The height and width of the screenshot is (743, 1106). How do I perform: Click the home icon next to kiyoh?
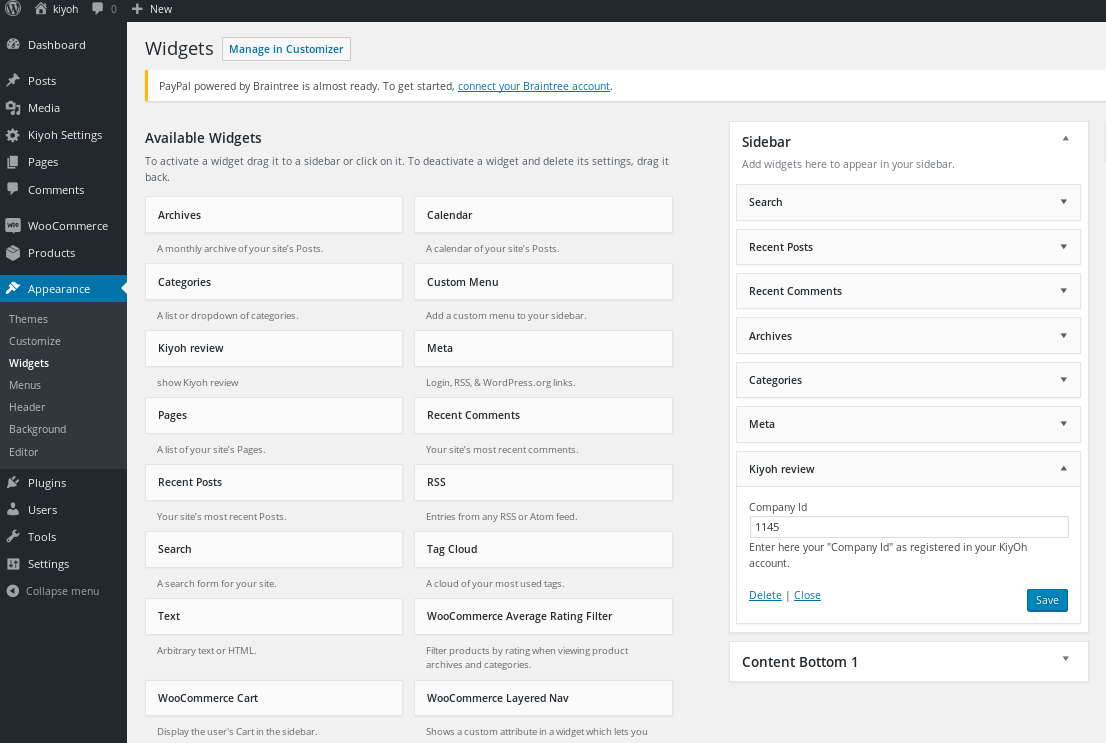coord(41,8)
